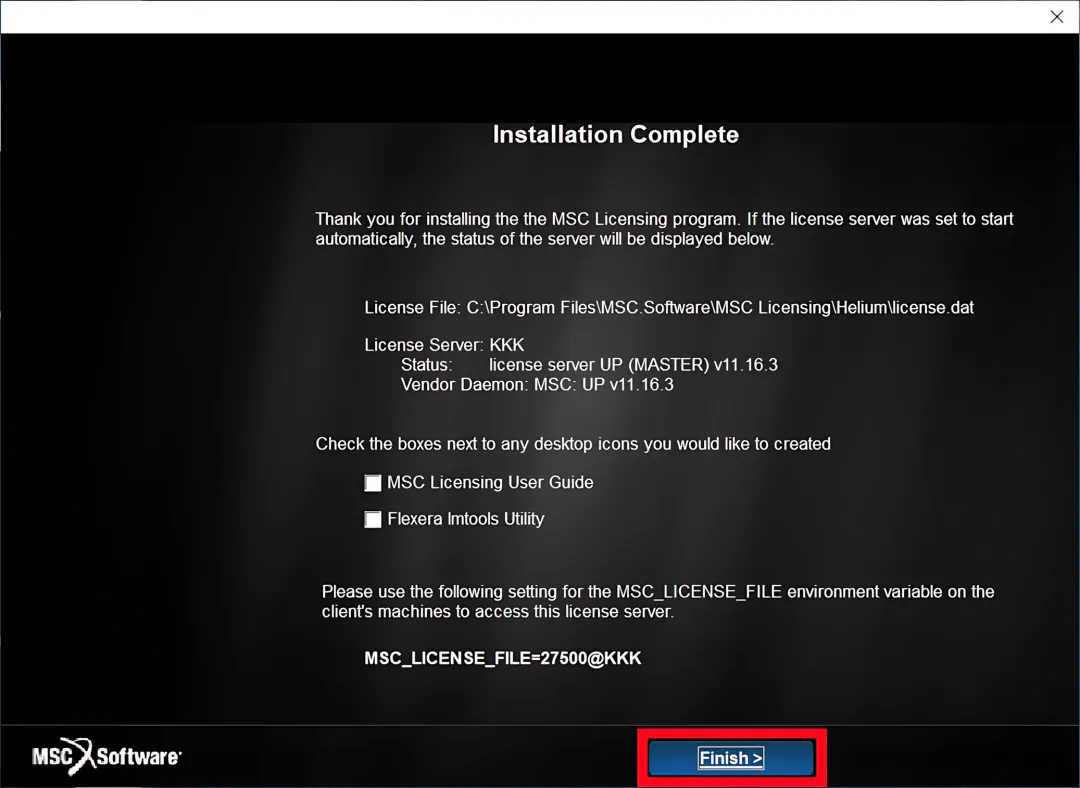Click the Installation Complete heading
1080x788 pixels.
click(x=616, y=134)
